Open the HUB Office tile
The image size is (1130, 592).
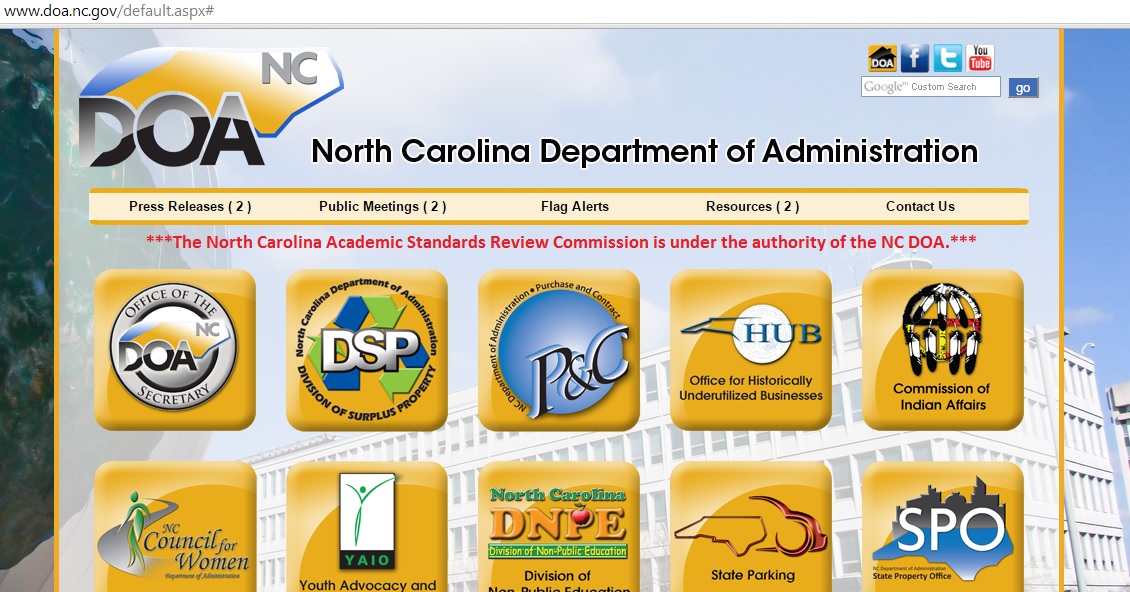point(751,350)
